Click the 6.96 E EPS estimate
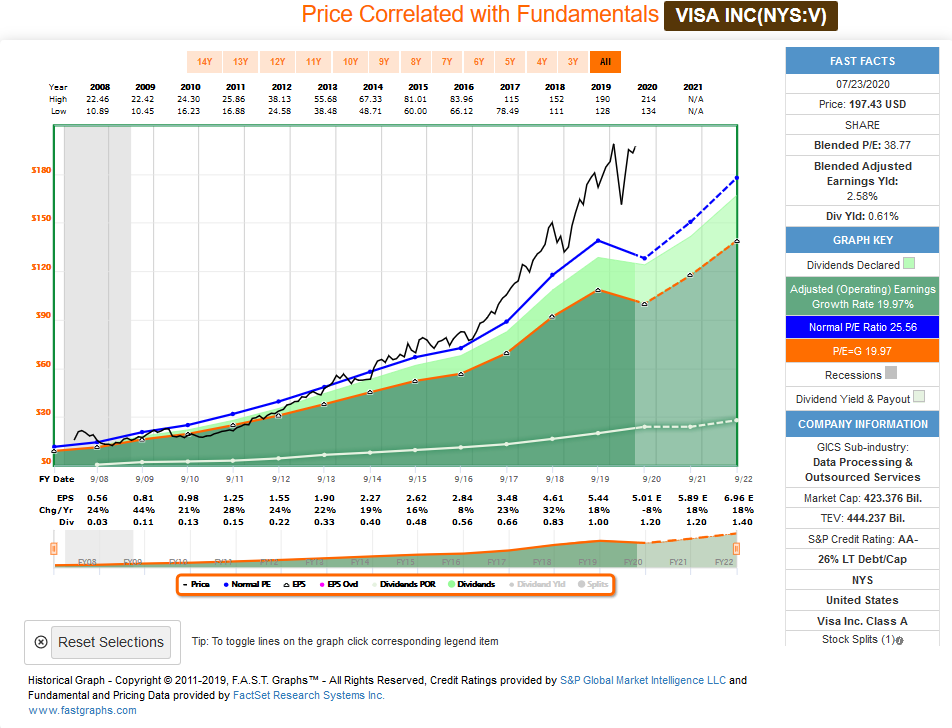 pos(739,498)
